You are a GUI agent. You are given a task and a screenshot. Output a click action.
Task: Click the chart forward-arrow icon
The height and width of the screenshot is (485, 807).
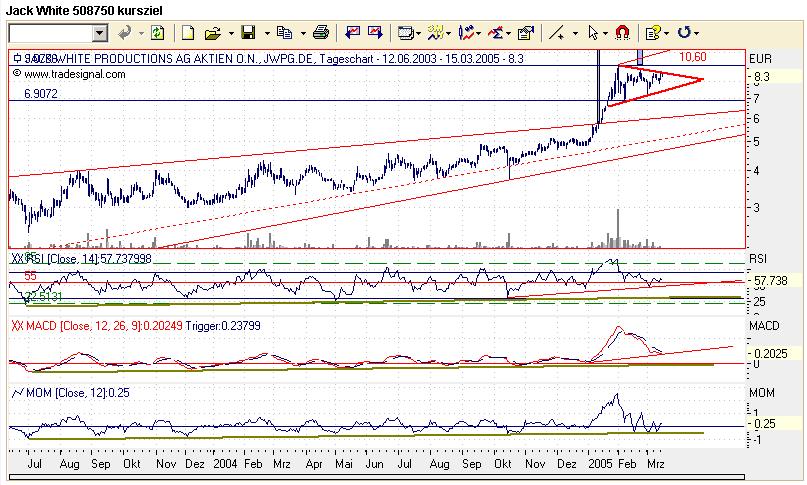point(375,33)
